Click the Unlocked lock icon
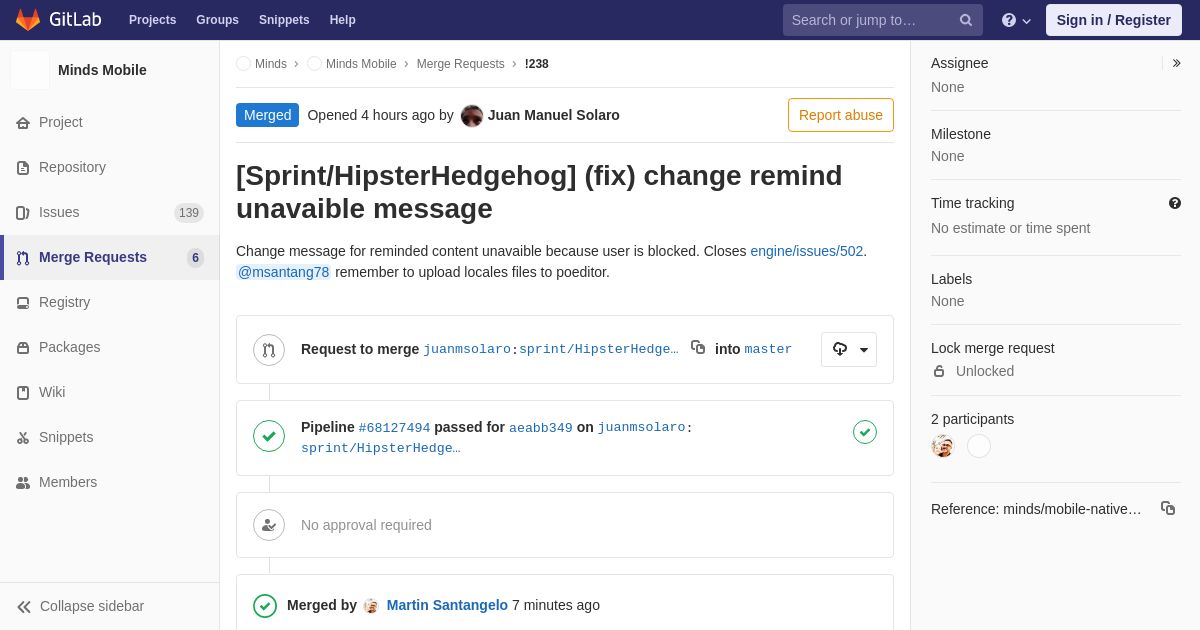 click(939, 371)
